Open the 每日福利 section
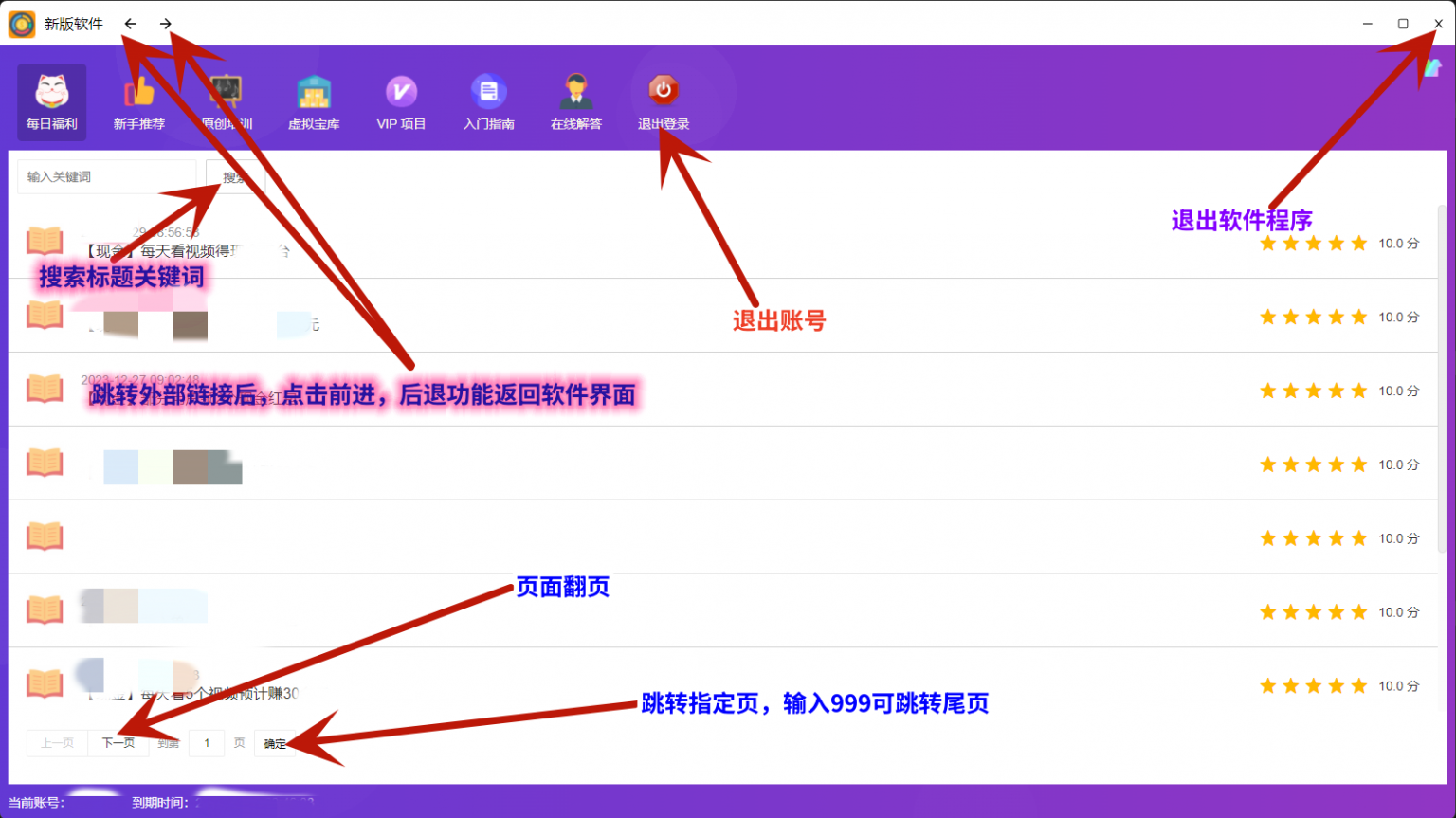Screen dimensions: 1456x818 [x=50, y=100]
